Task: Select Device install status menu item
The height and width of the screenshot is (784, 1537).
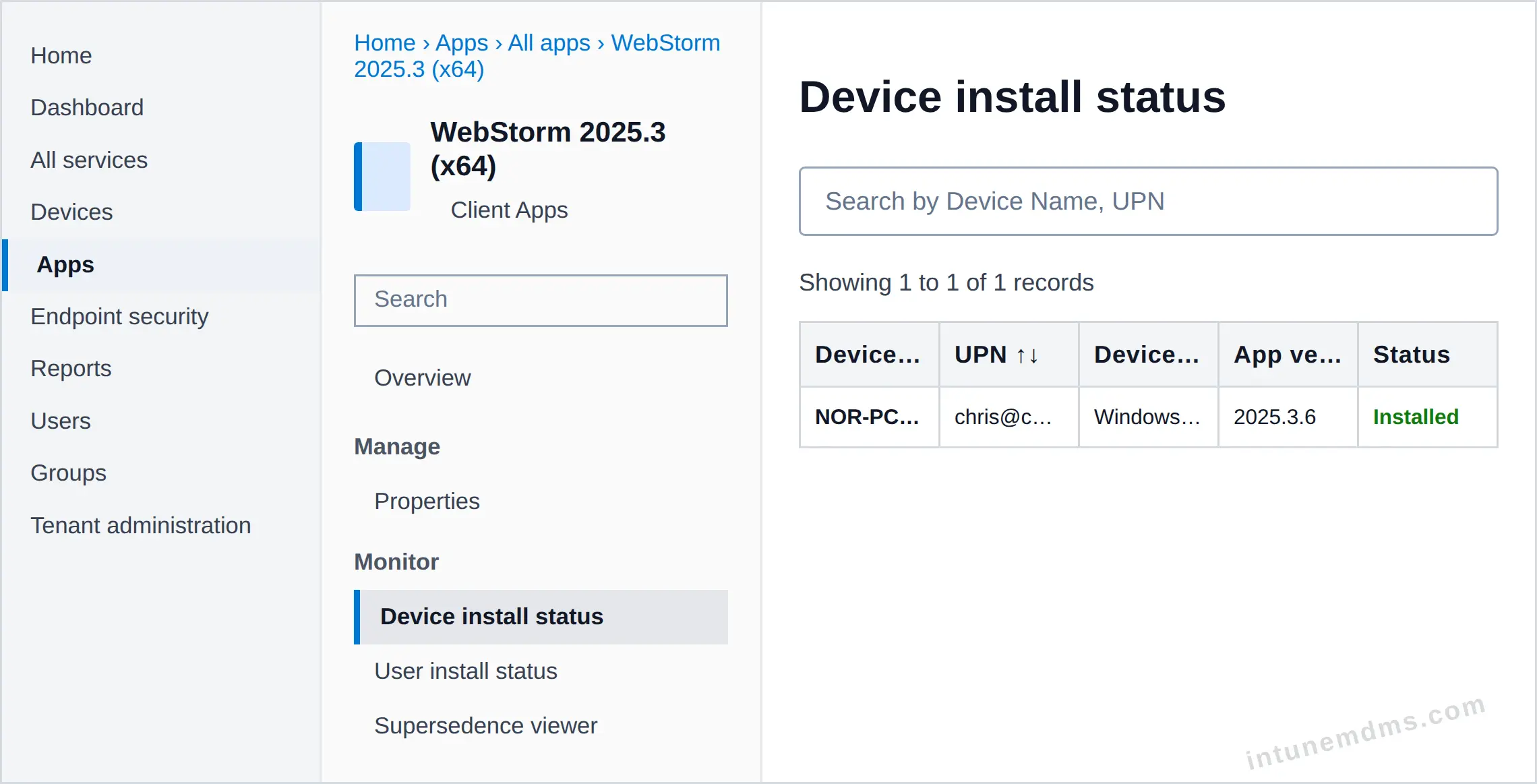Action: click(541, 617)
